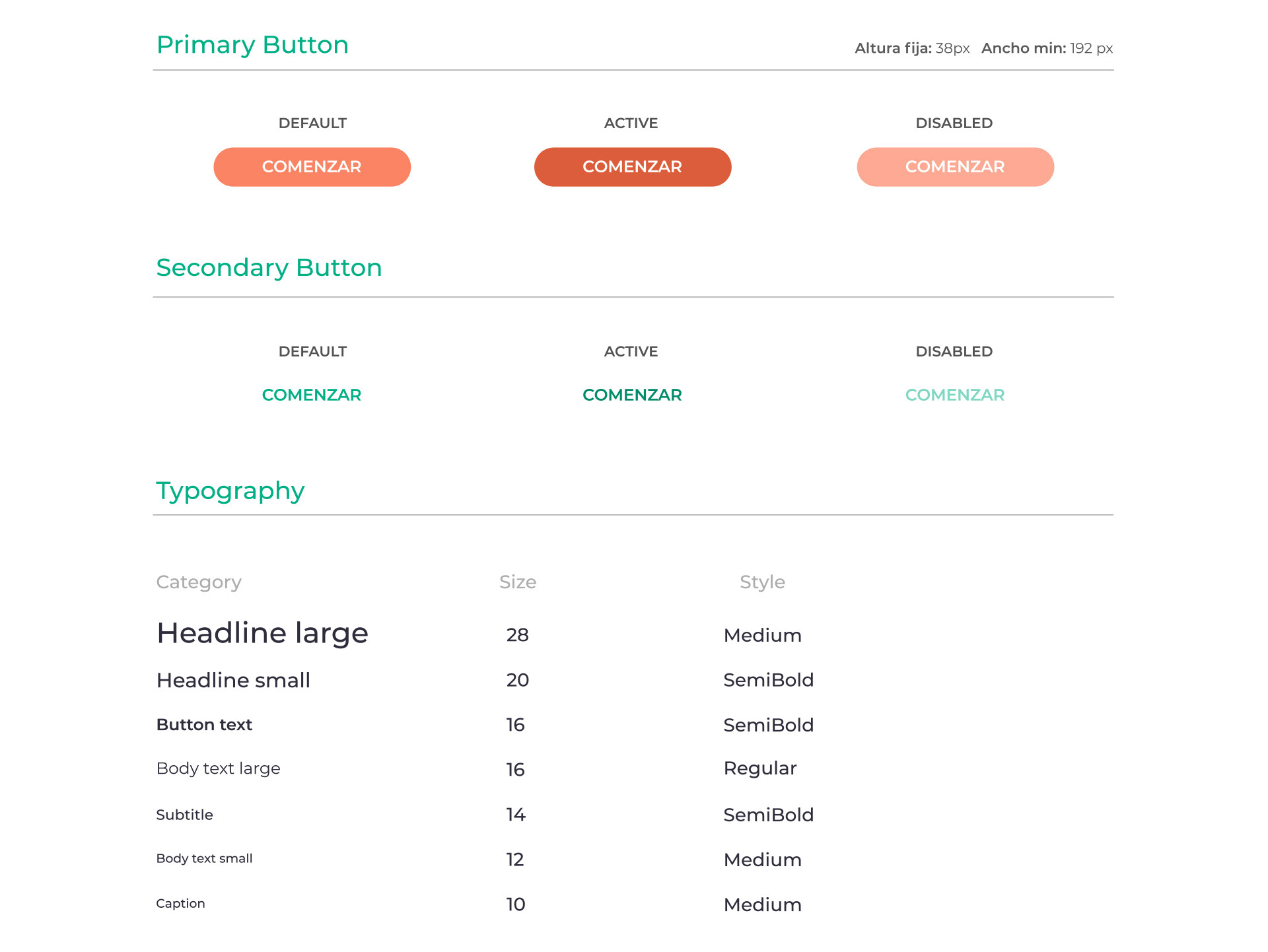Click the Primary Button section heading
This screenshot has width=1268, height=952.
pos(252,45)
